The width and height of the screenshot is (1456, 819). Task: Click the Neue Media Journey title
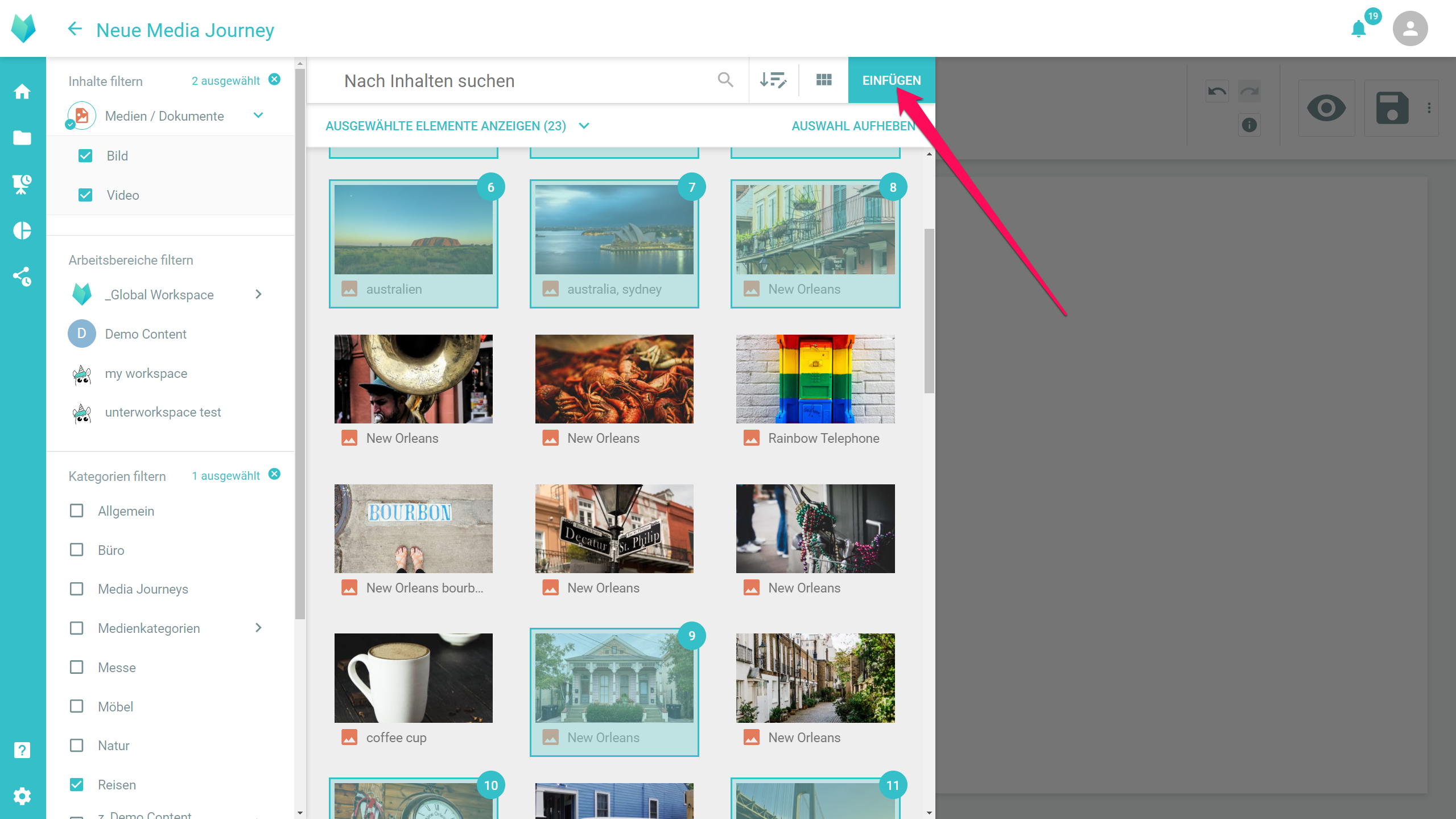[185, 30]
